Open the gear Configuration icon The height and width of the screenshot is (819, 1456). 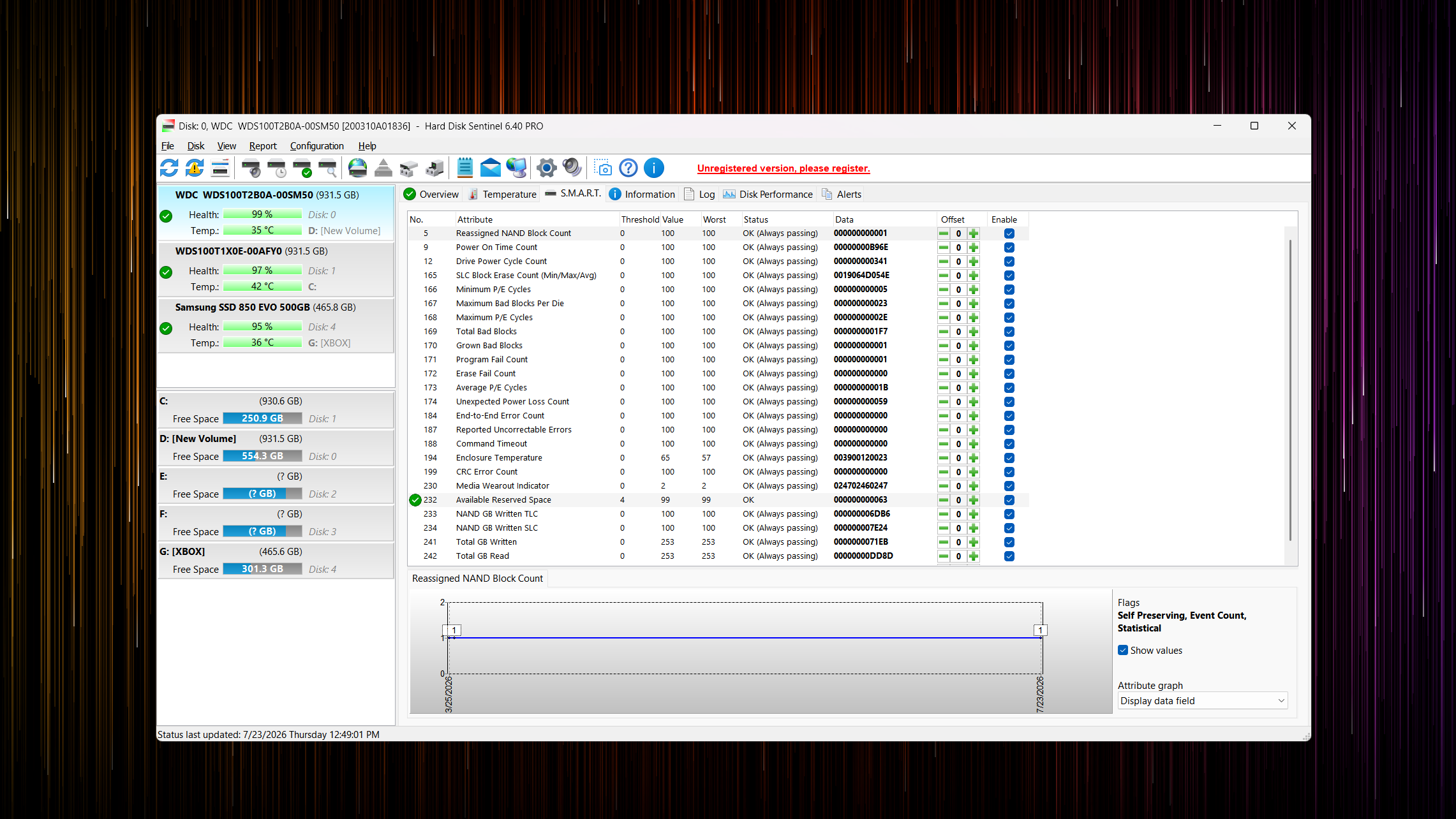pyautogui.click(x=546, y=168)
